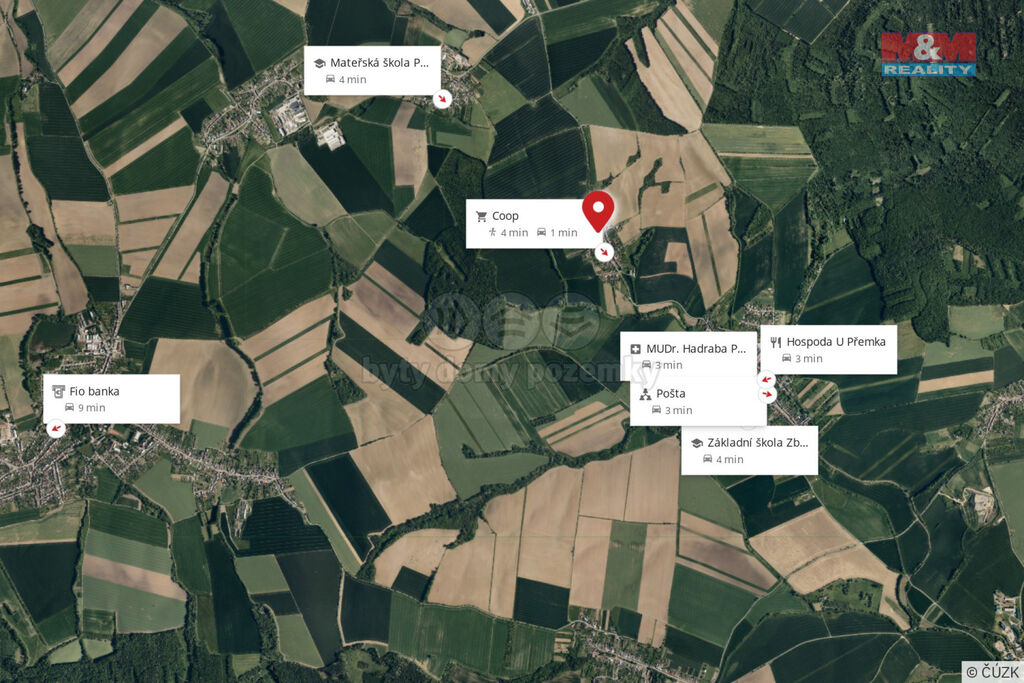
Task: Open the Fio banka info card
Action: (x=111, y=399)
